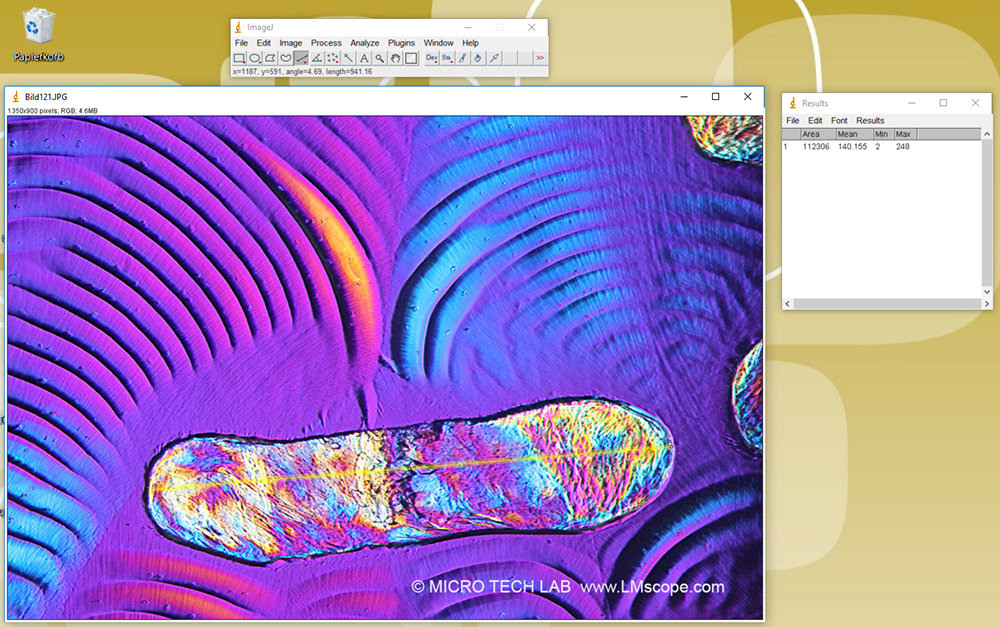Select the Rectangle selection tool

point(239,58)
